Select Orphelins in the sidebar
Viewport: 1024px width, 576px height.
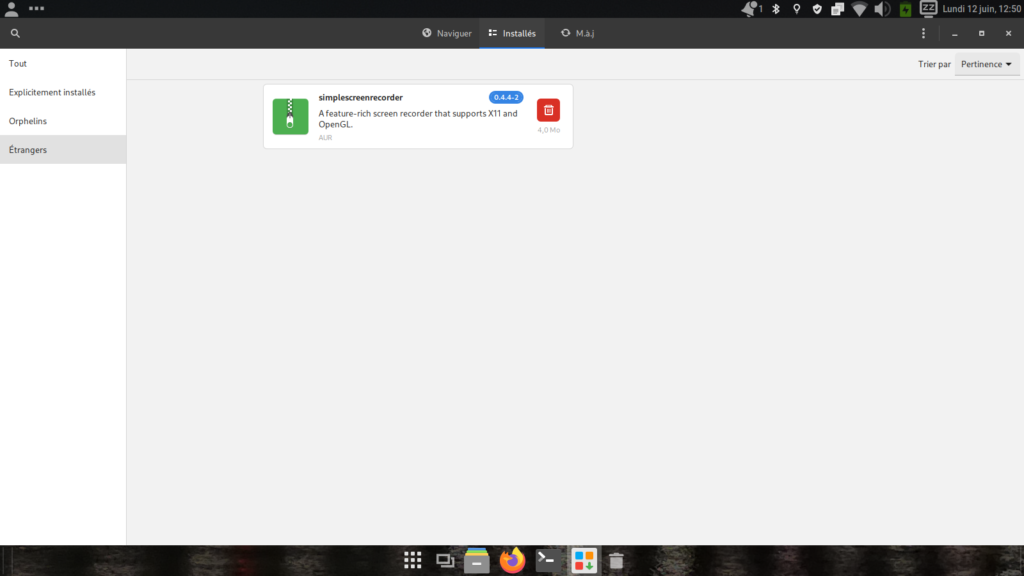(x=28, y=121)
